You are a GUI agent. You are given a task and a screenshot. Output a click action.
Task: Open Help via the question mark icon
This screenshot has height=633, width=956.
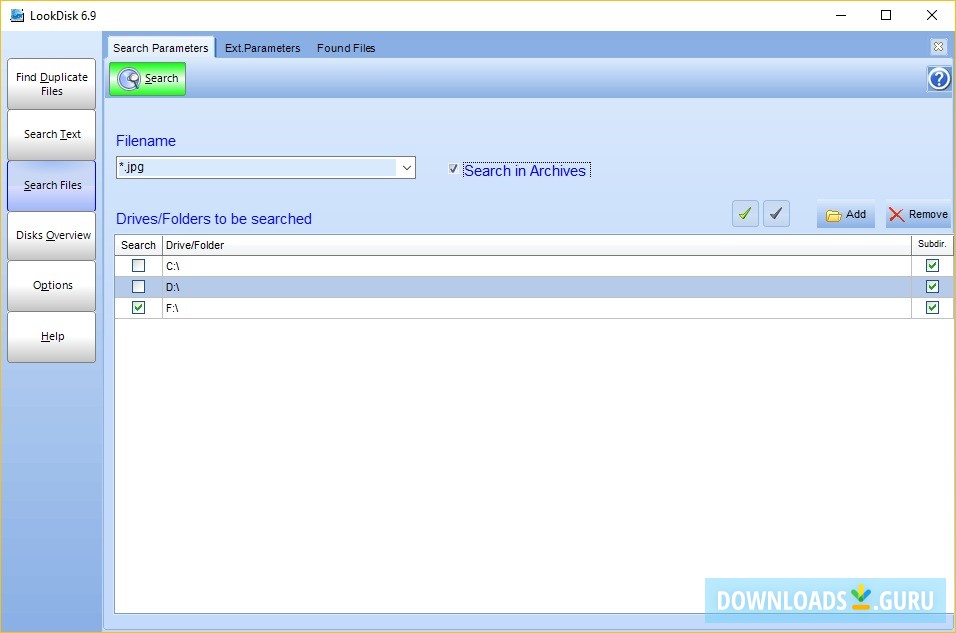pos(938,78)
